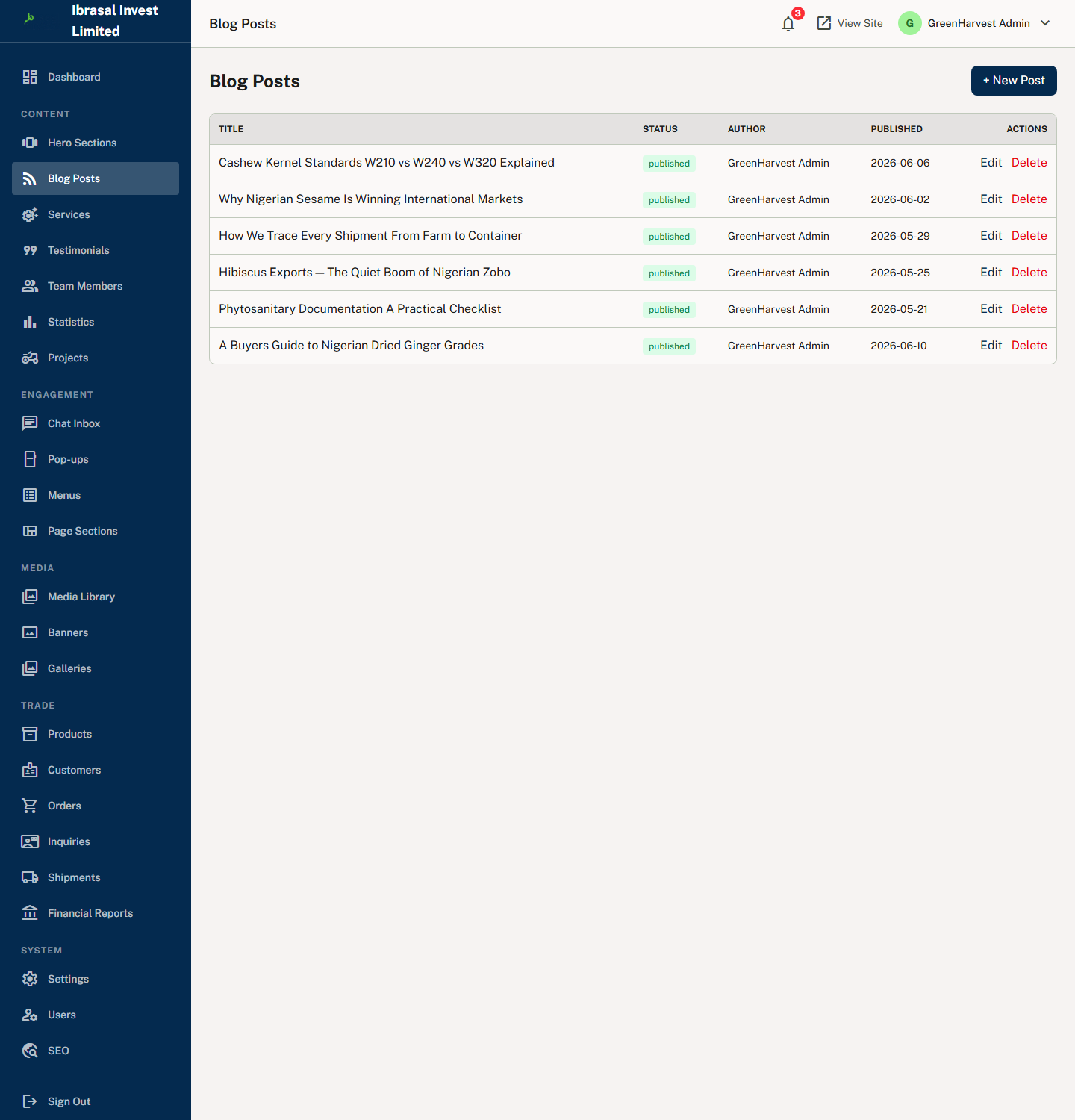Delete the Cashew Kernel Standards post
The image size is (1075, 1120).
click(x=1029, y=163)
